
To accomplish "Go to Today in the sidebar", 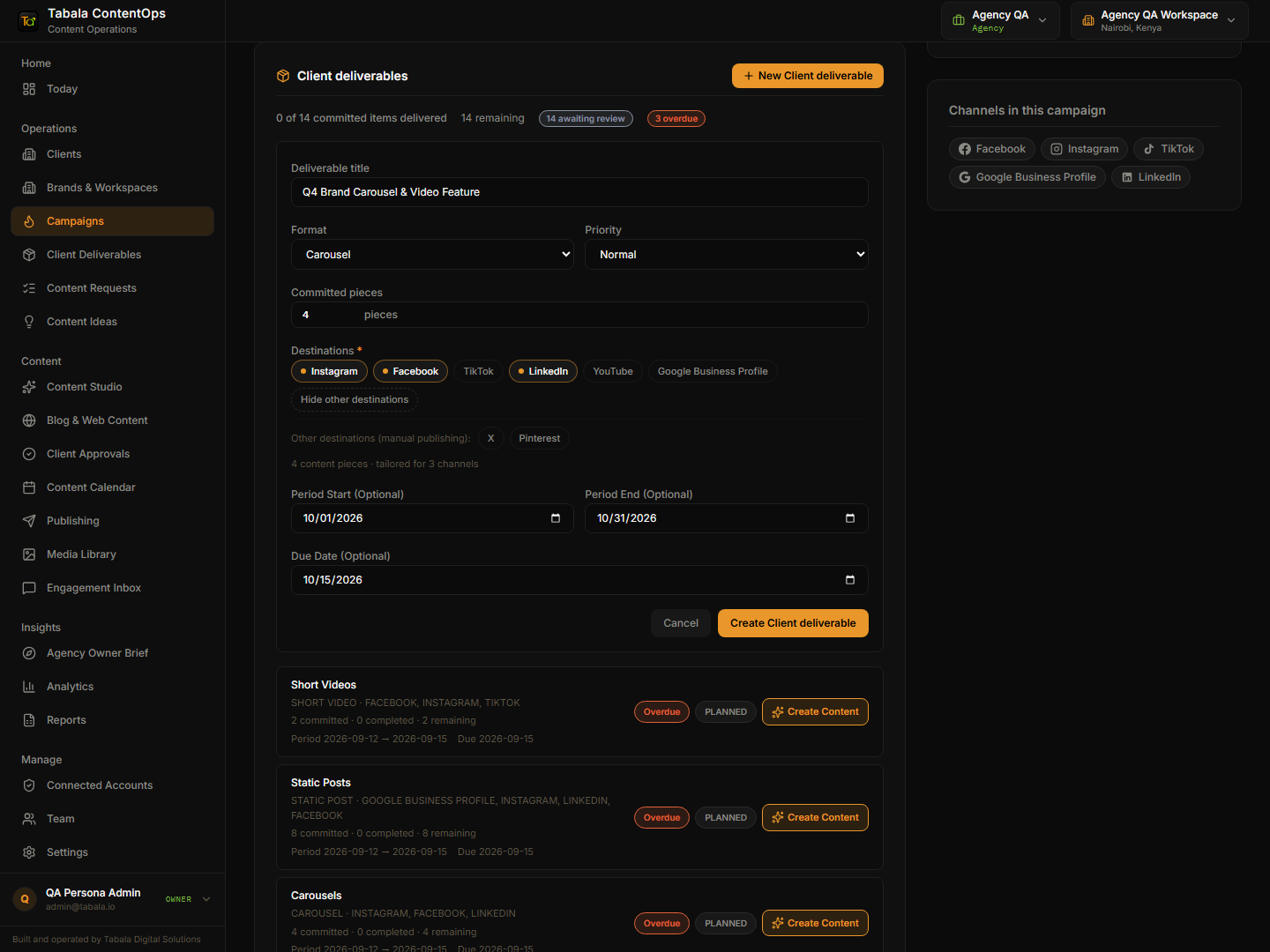I will point(112,89).
